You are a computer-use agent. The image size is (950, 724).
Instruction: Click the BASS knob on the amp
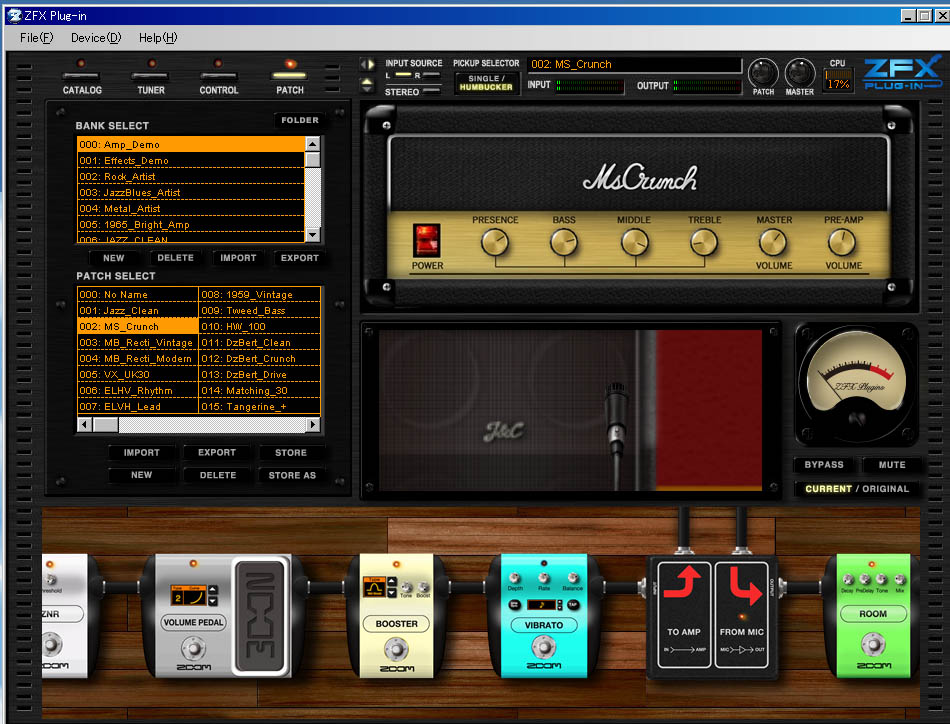pos(563,243)
